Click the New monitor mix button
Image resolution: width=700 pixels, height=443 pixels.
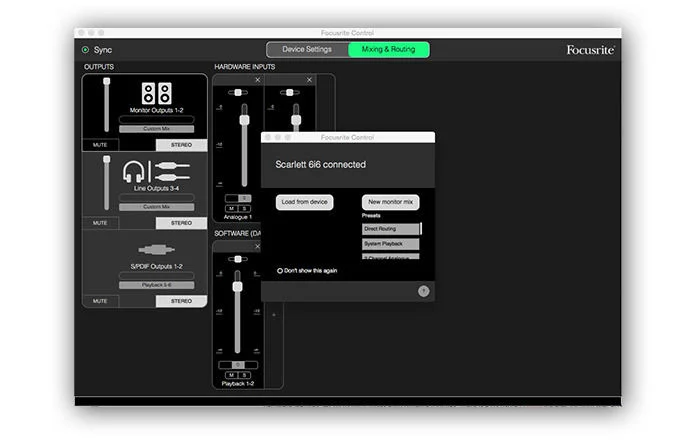pyautogui.click(x=390, y=202)
